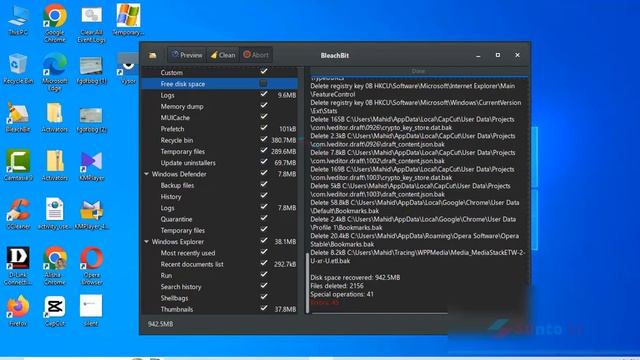Viewport: 640px width, 360px height.
Task: Select the KMPlayer desktop shortcut
Action: pos(91,166)
